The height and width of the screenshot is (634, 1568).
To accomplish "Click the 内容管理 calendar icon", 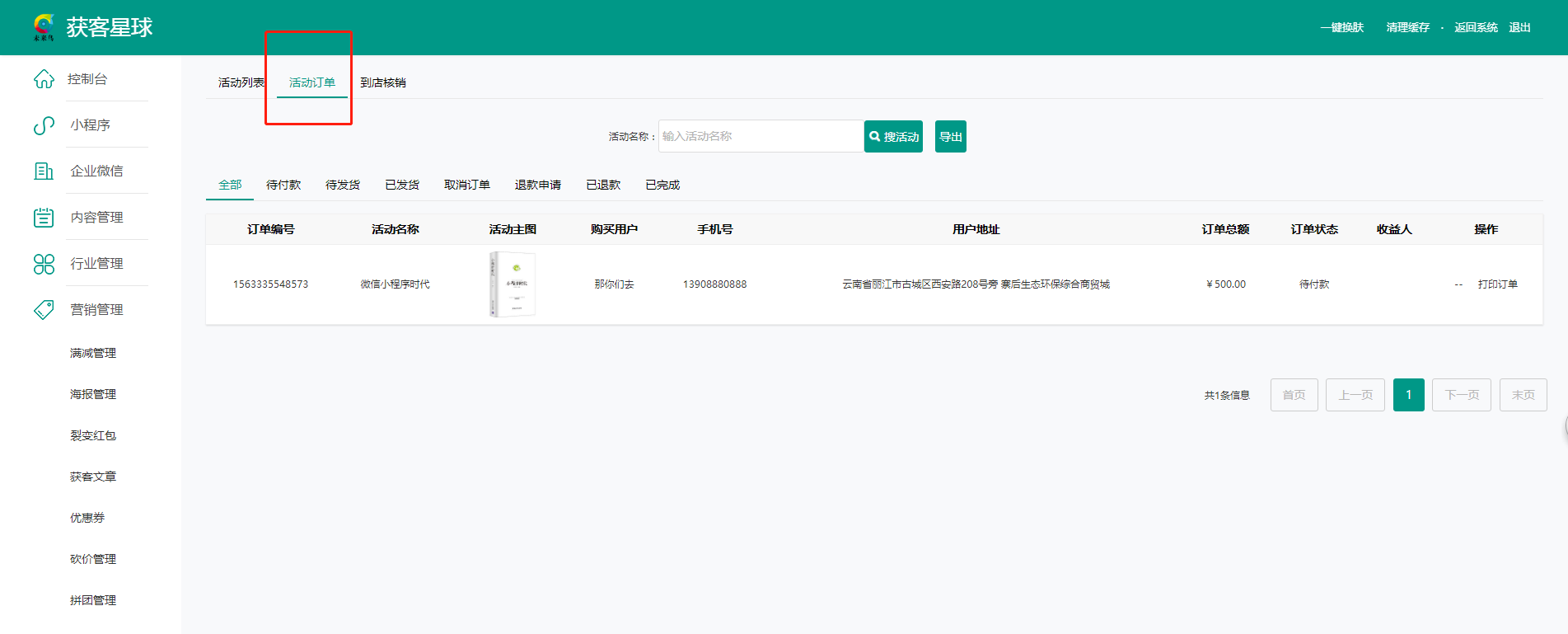I will (x=44, y=218).
